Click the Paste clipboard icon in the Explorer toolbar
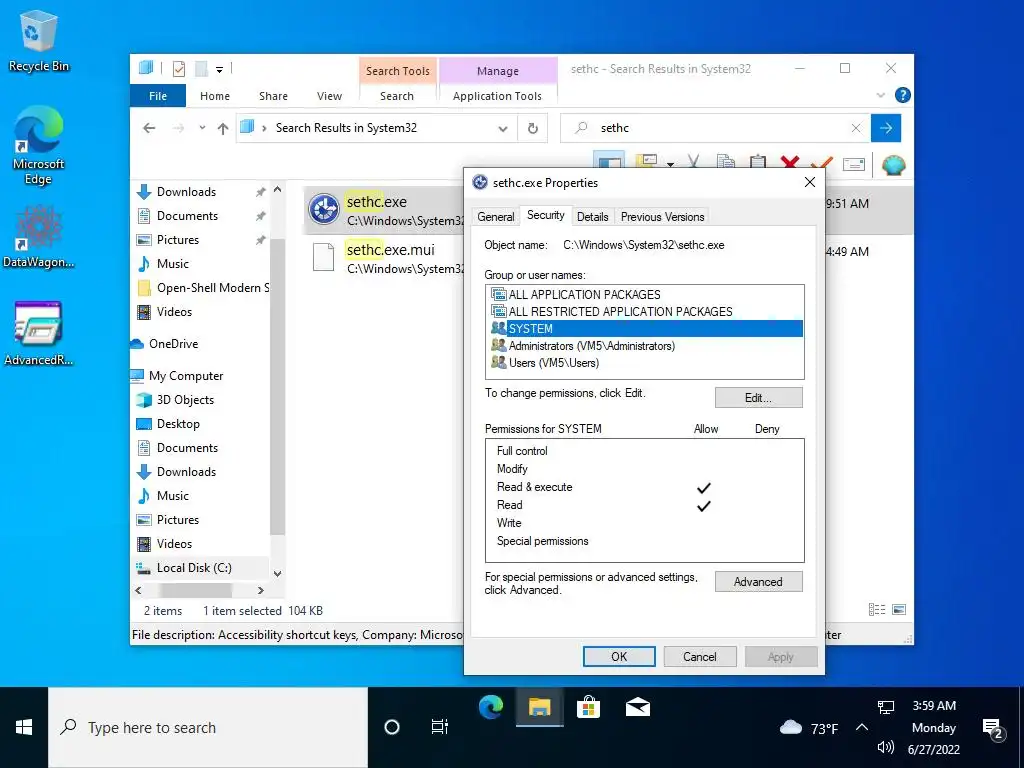This screenshot has height=768, width=1024. 758,163
